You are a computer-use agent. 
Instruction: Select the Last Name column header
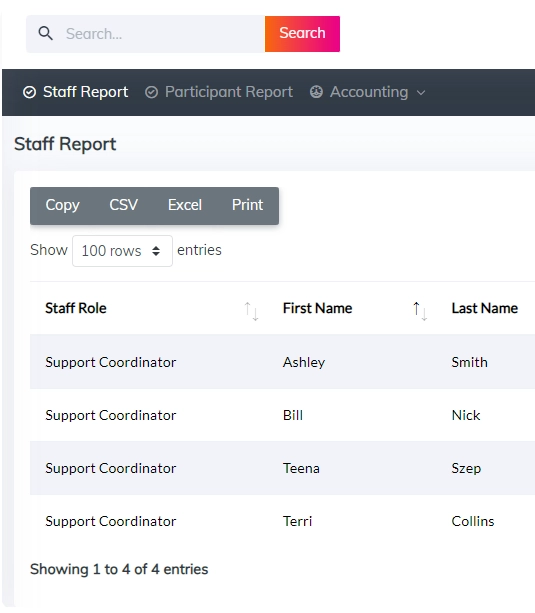485,308
